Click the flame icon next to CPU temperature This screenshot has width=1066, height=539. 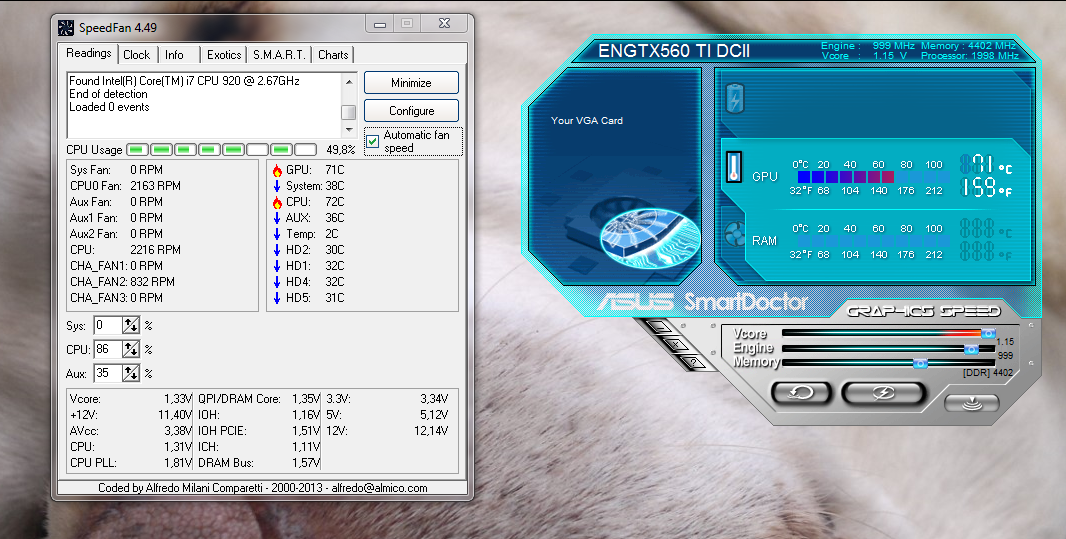[x=277, y=202]
